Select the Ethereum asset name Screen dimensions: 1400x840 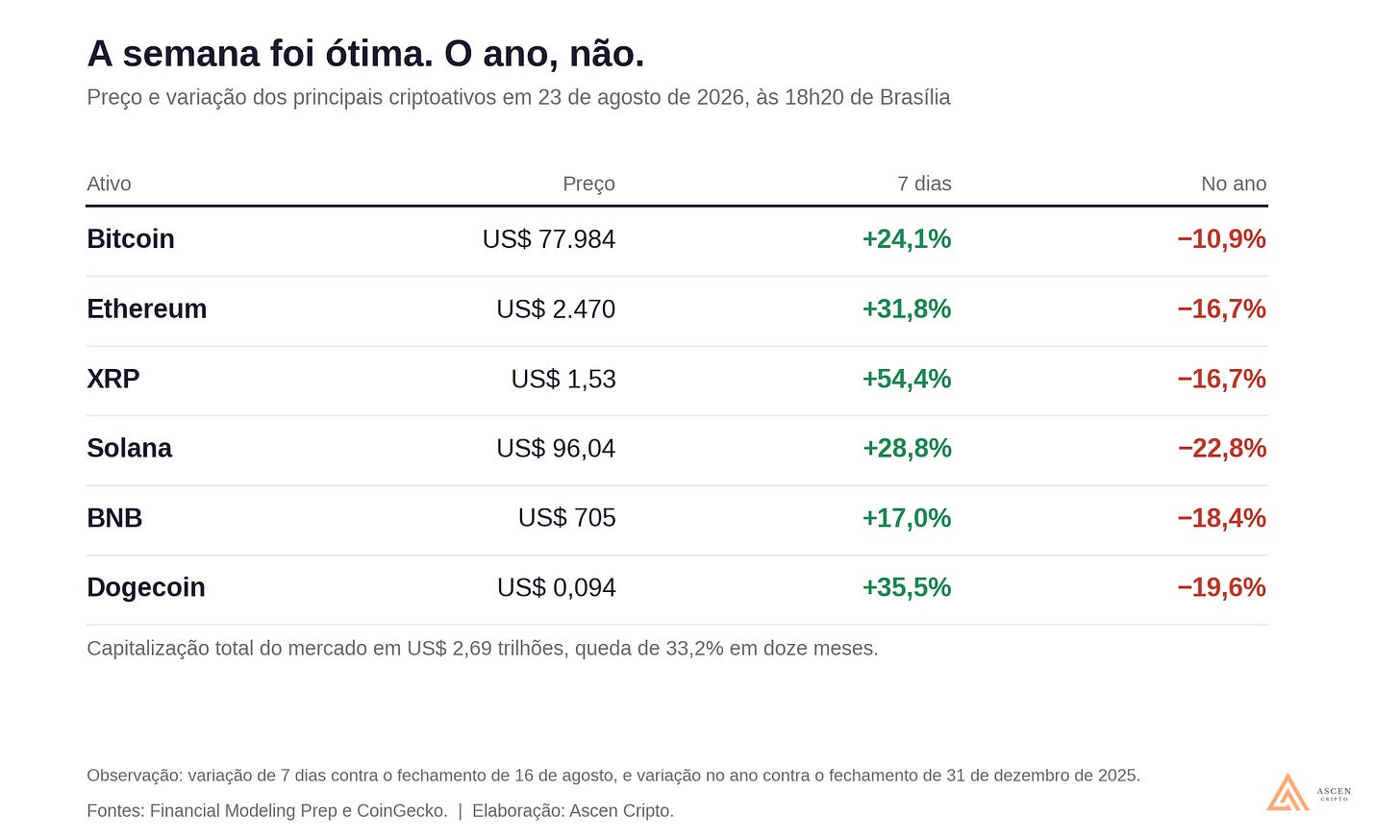[x=147, y=309]
